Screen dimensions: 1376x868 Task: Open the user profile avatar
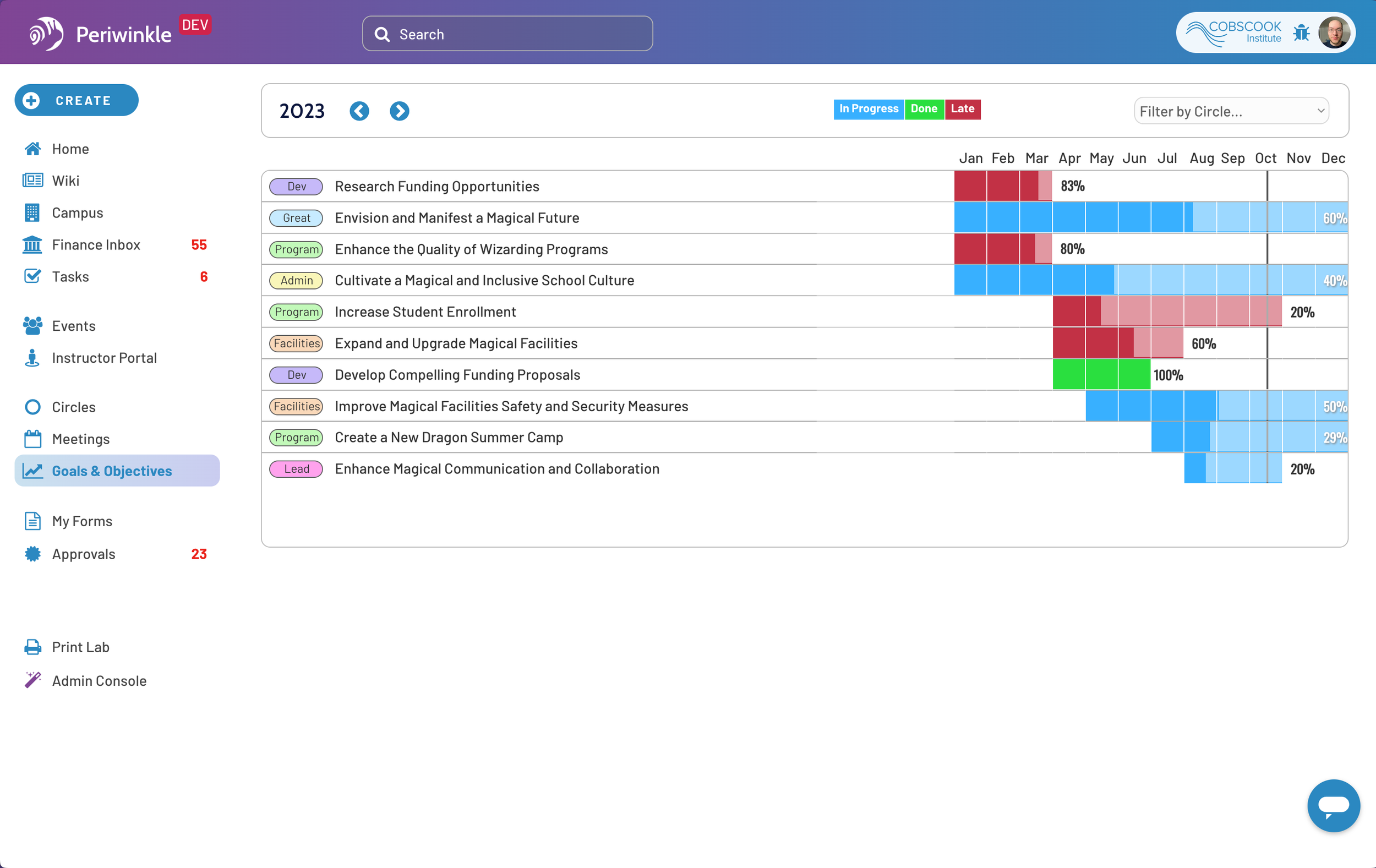pos(1334,33)
